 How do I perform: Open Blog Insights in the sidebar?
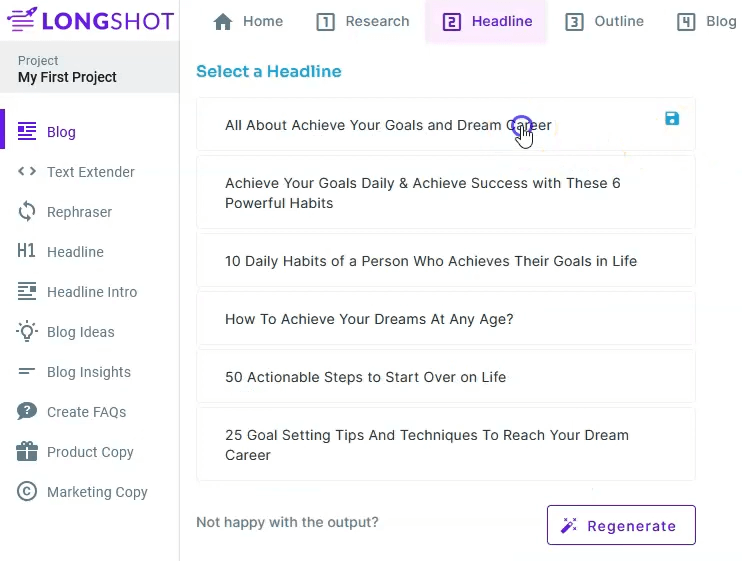tap(90, 372)
